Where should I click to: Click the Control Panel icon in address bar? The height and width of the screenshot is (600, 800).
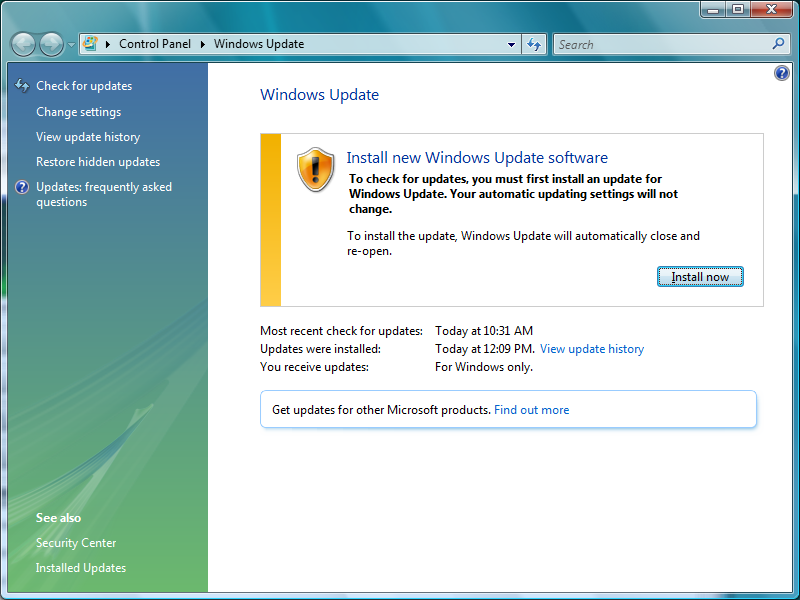(90, 44)
